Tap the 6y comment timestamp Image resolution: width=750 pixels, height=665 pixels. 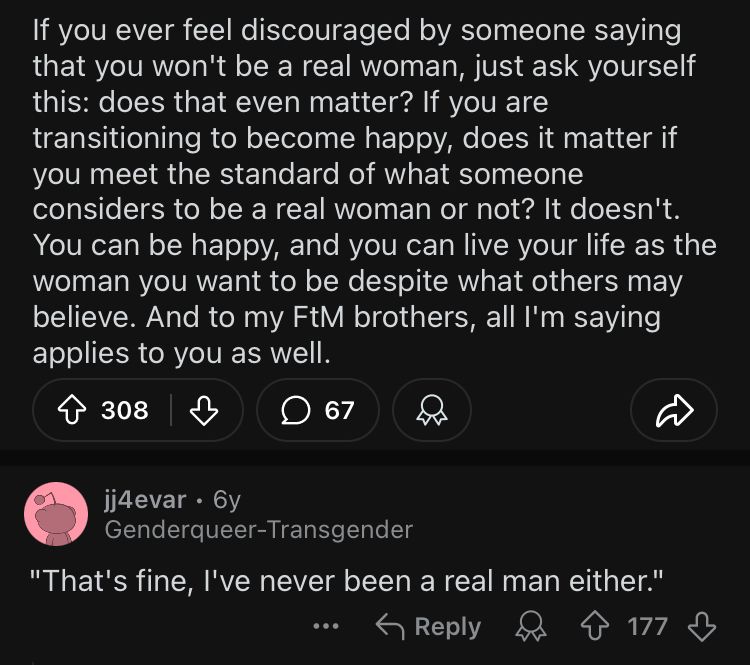point(227,500)
